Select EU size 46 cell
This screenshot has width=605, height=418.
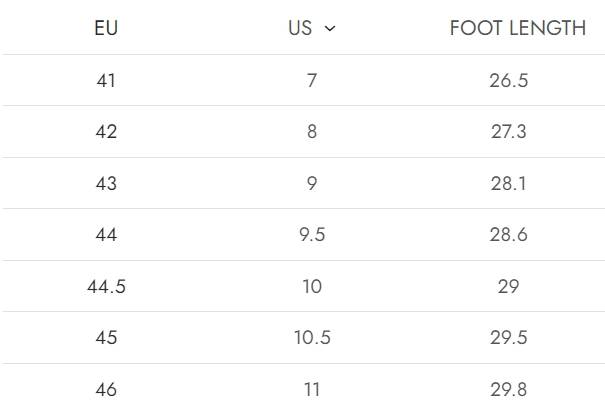coord(106,389)
